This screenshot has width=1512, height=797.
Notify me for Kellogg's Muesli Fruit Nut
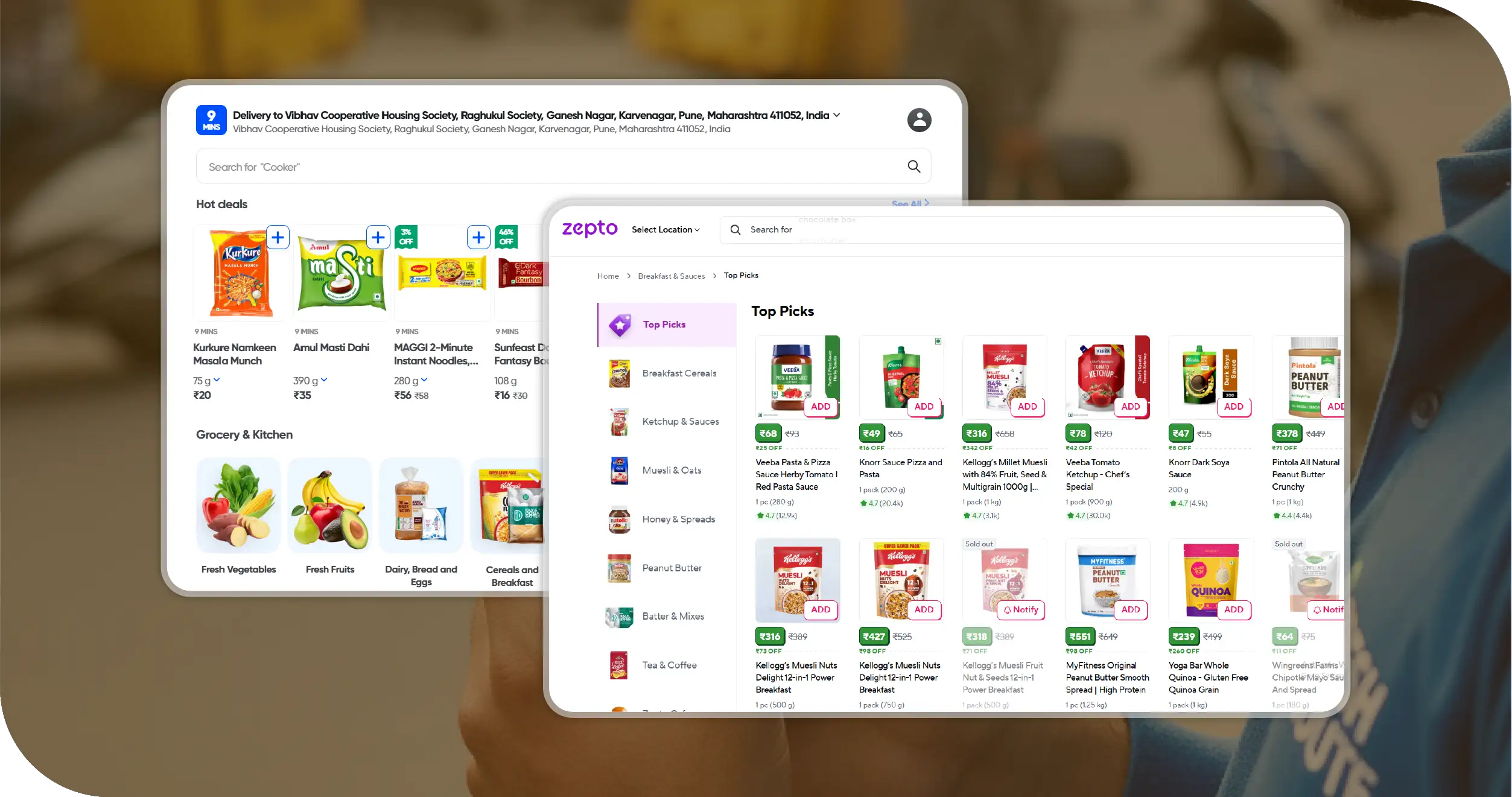pos(1021,610)
